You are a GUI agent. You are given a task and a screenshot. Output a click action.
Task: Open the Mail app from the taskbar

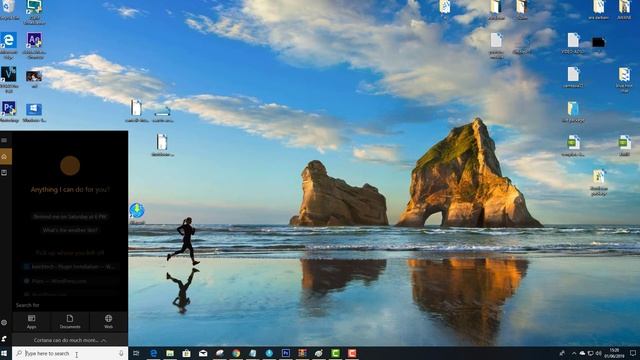pyautogui.click(x=203, y=353)
